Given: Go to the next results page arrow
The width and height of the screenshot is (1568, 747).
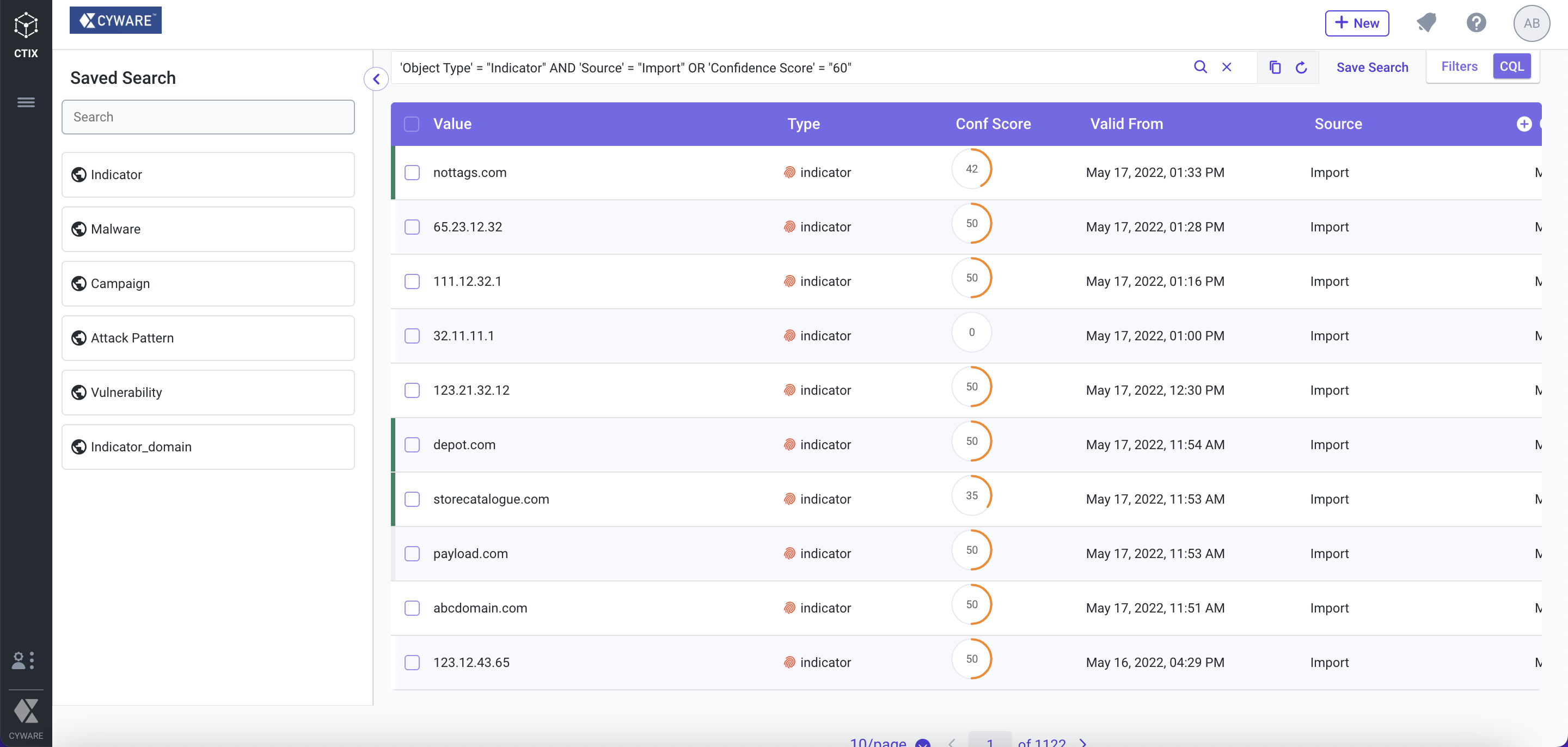Looking at the screenshot, I should (x=1083, y=742).
